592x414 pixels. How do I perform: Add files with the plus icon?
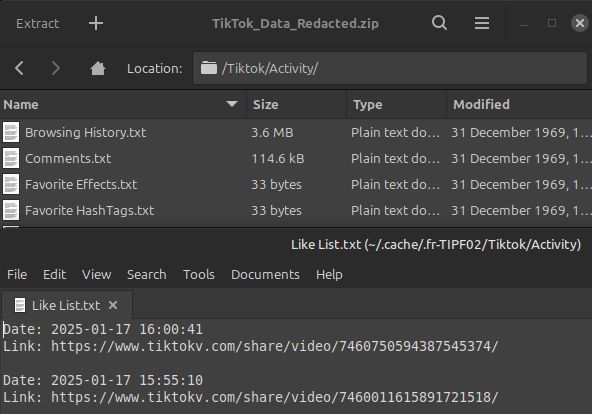click(96, 23)
